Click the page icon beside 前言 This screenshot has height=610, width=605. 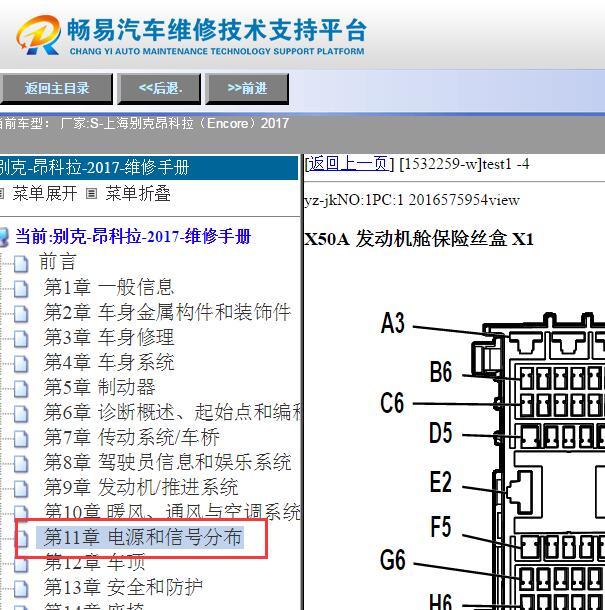pyautogui.click(x=21, y=263)
